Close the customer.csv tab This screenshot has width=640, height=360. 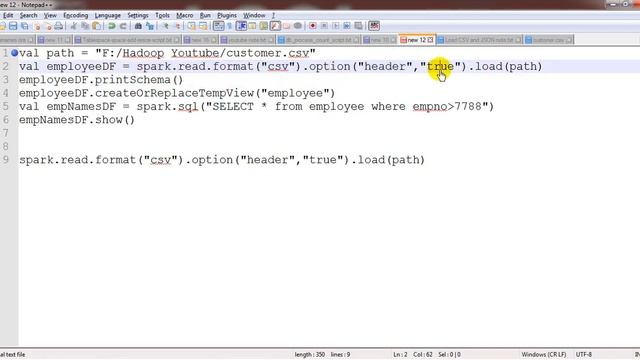tap(569, 40)
